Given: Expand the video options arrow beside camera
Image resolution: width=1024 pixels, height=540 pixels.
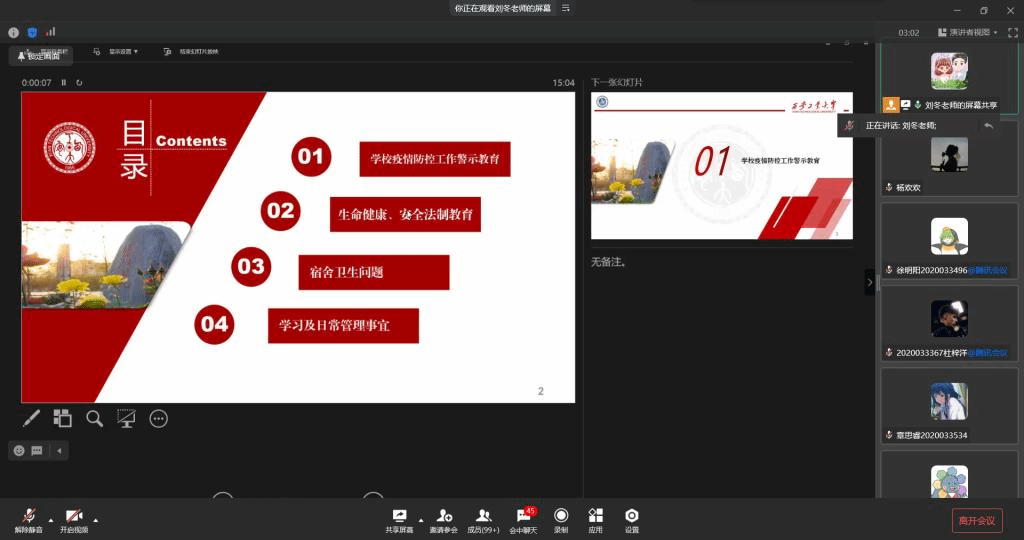Looking at the screenshot, I should coord(96,520).
